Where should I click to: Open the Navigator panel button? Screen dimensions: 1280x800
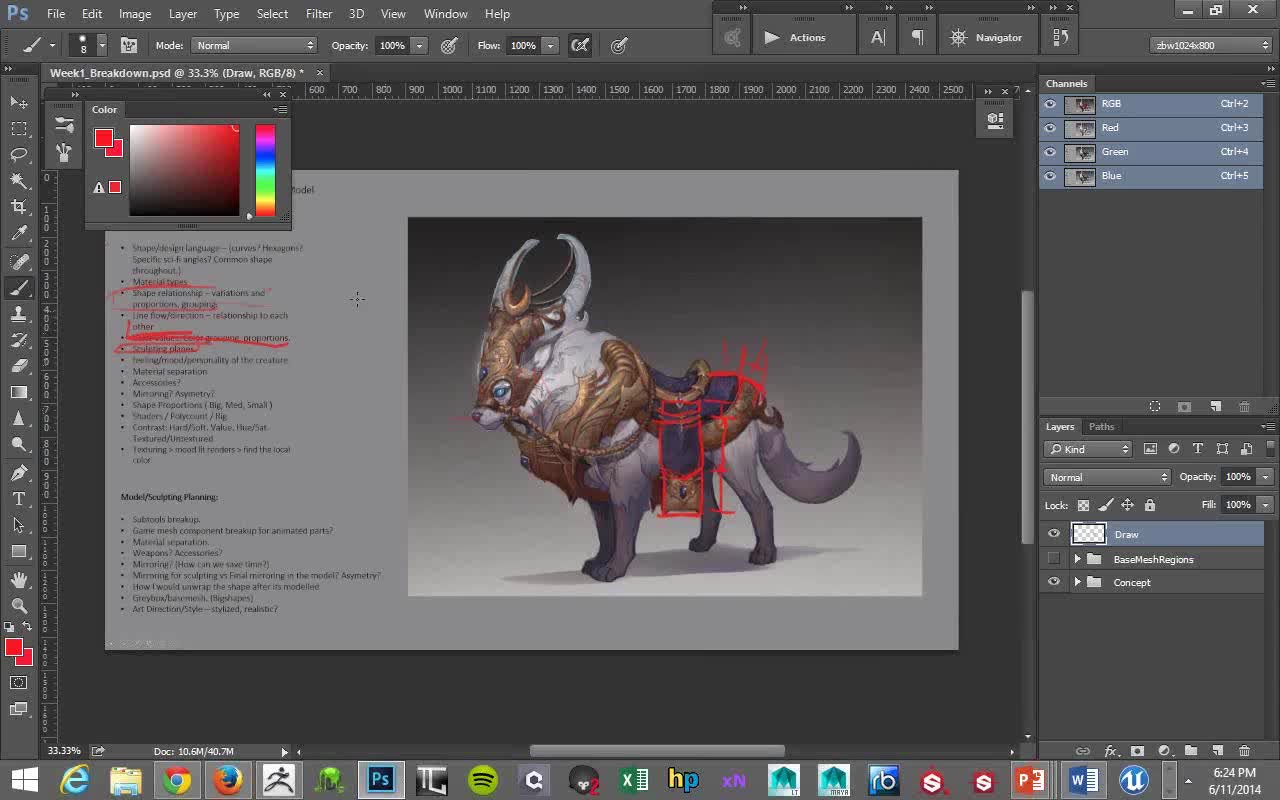coord(985,38)
